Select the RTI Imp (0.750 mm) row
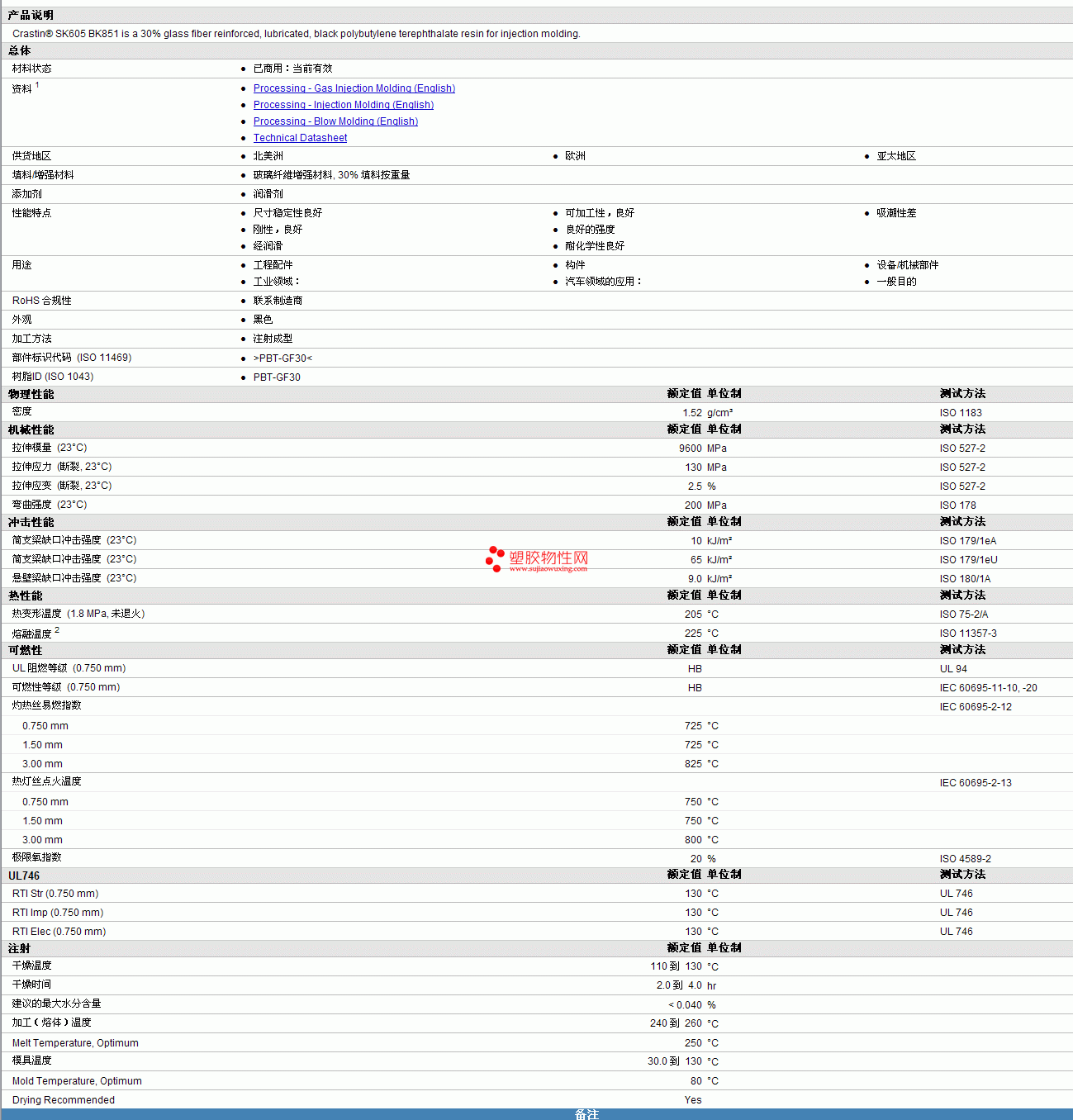The width and height of the screenshot is (1073, 1120). [x=537, y=913]
